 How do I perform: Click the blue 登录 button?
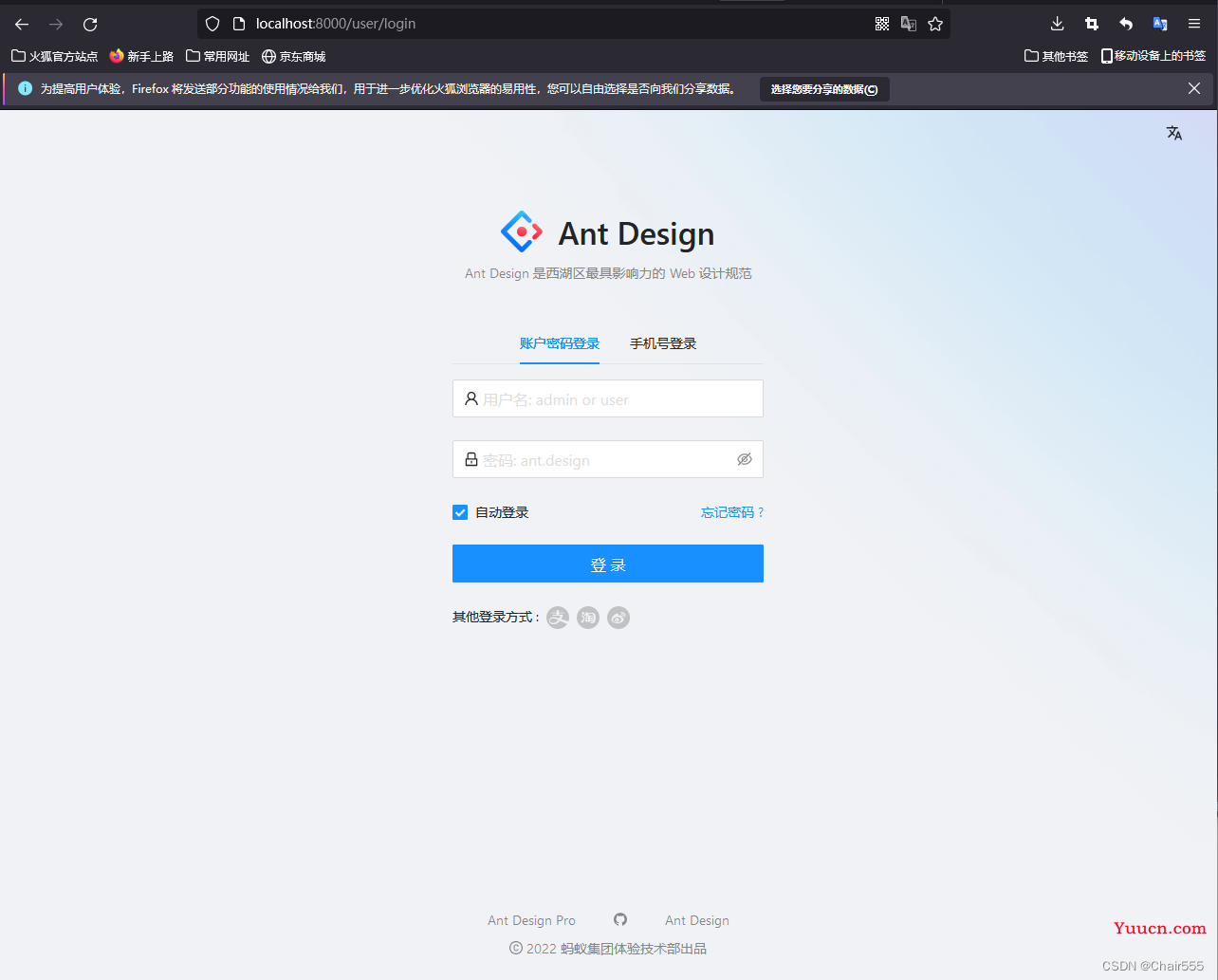pyautogui.click(x=608, y=564)
